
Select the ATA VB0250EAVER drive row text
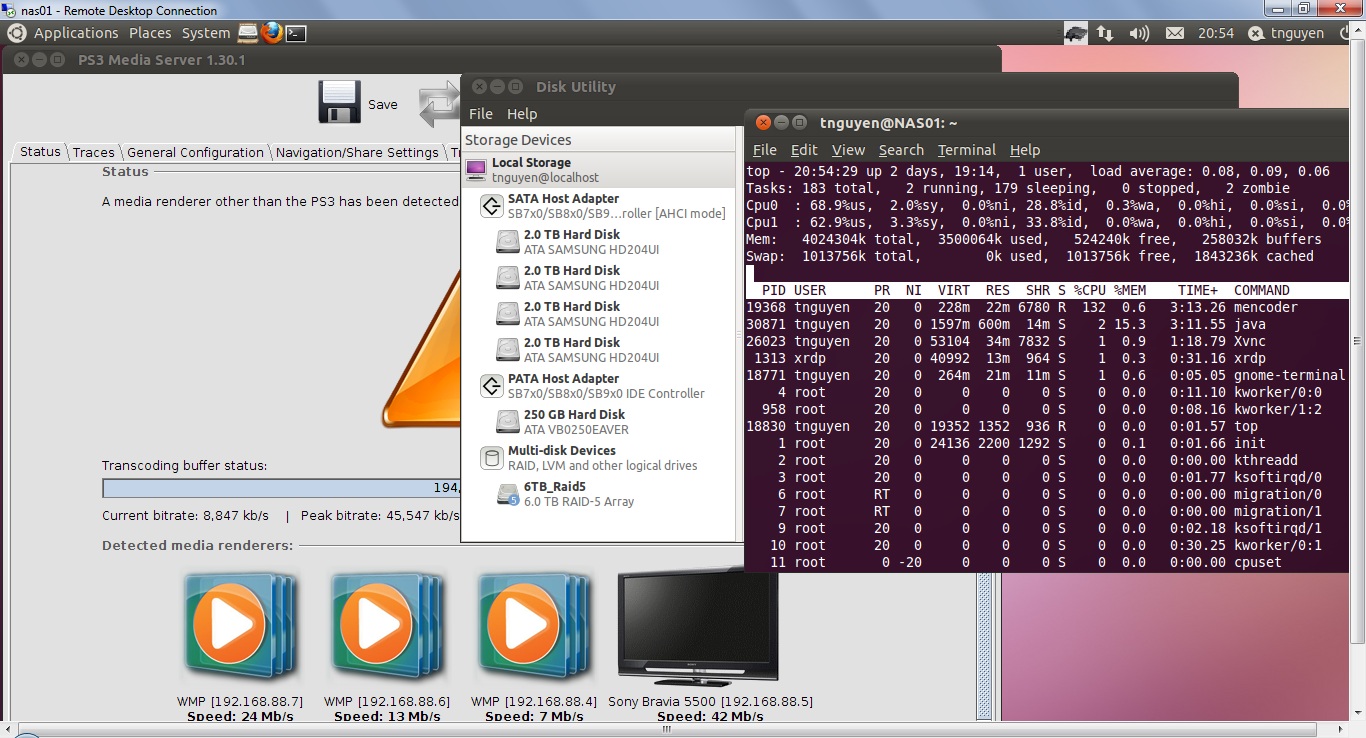pos(576,430)
